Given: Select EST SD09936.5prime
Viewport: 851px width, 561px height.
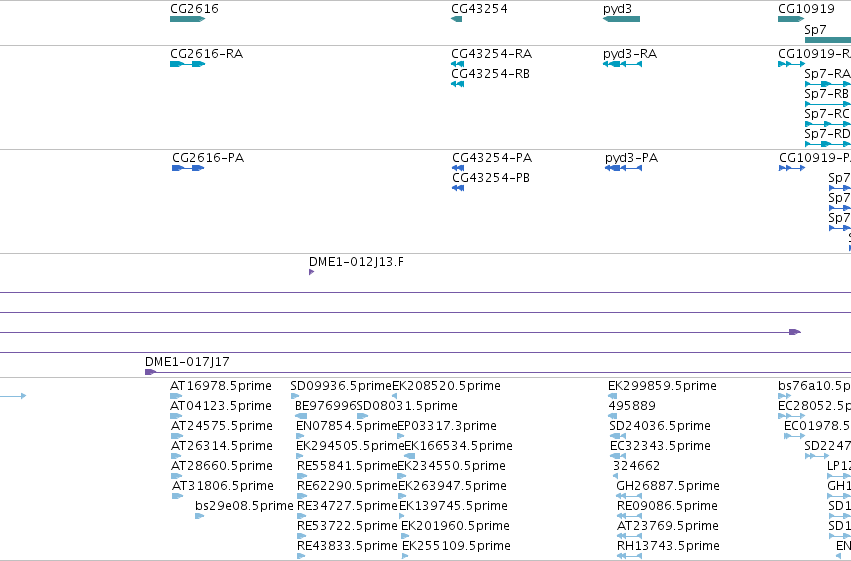Looking at the screenshot, I should click(x=341, y=386).
